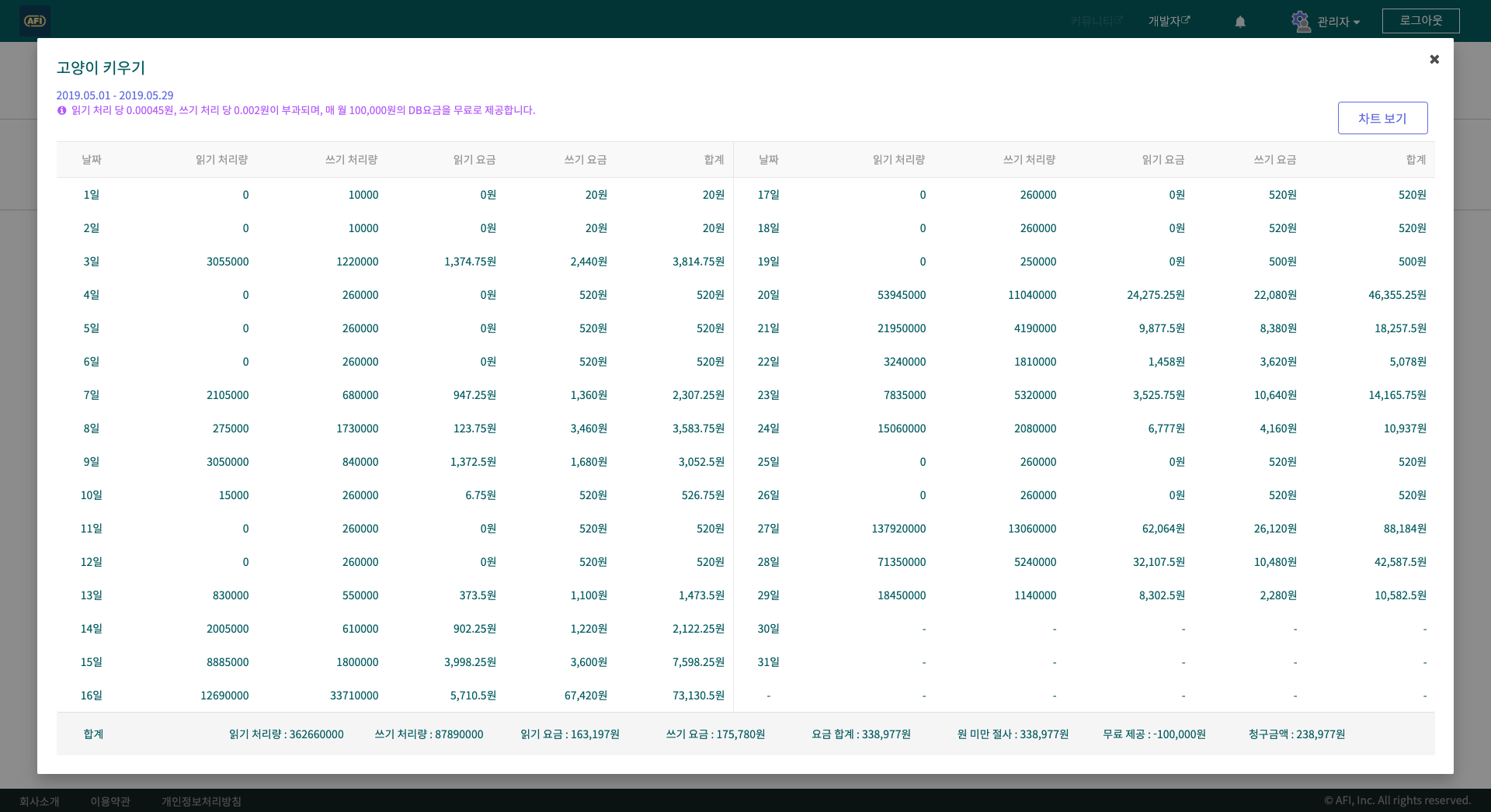The height and width of the screenshot is (812, 1491).
Task: Click the 관리자 avatar icon
Action: coord(1301,21)
